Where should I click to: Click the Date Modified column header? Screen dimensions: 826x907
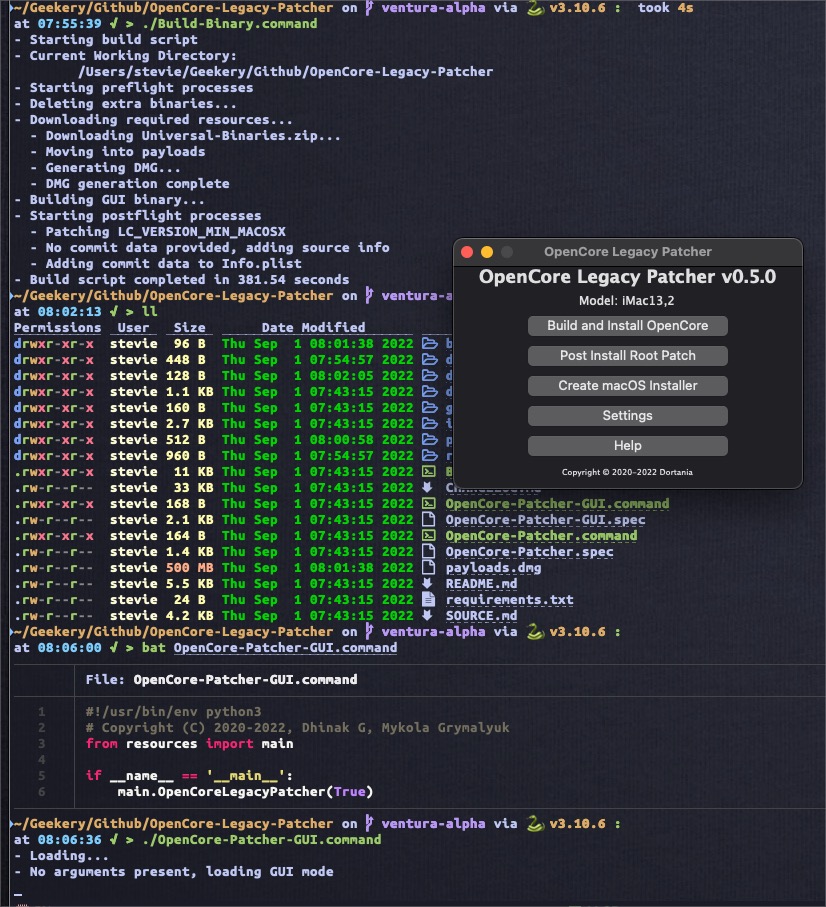click(x=313, y=328)
